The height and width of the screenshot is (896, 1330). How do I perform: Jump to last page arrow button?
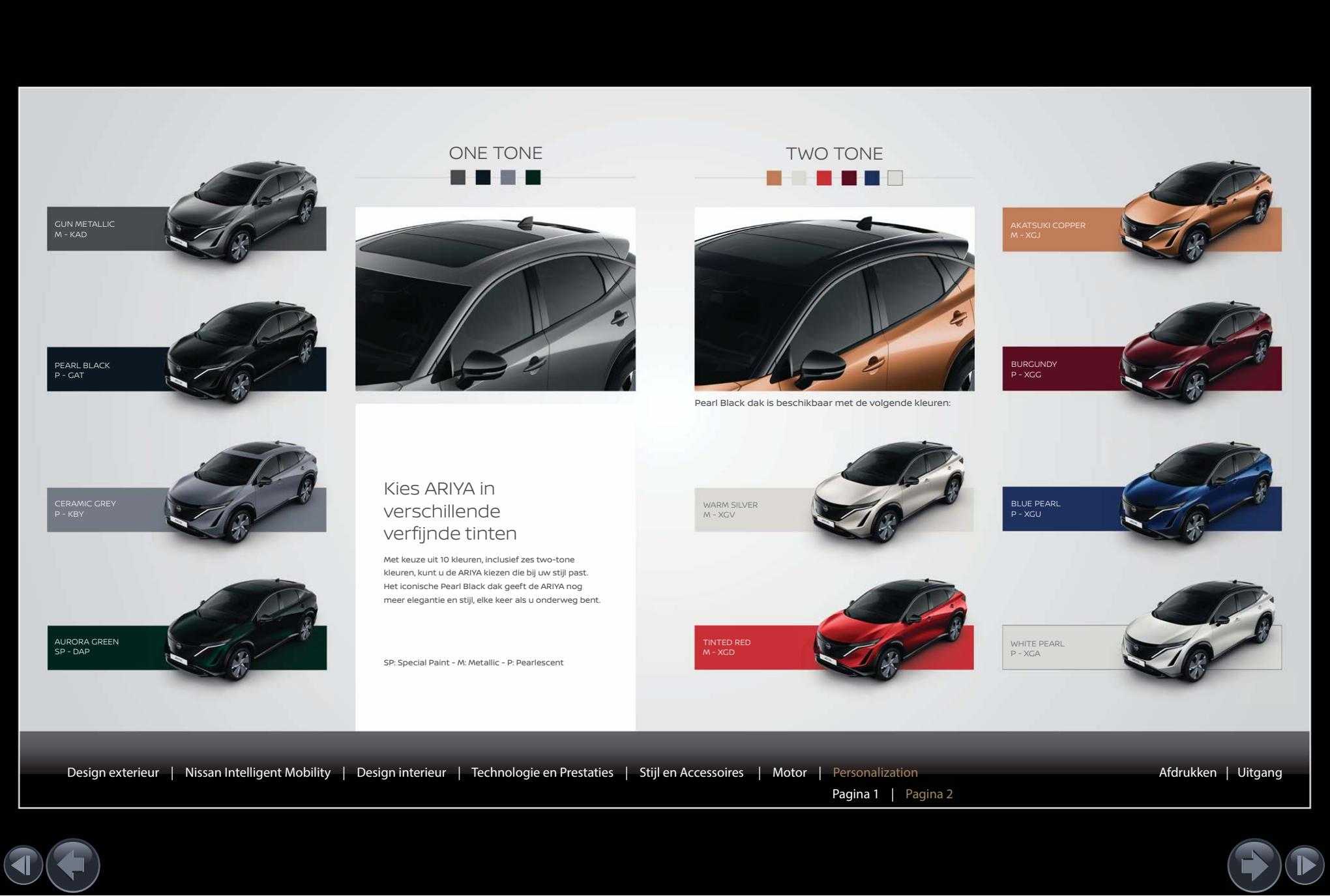(x=1305, y=865)
